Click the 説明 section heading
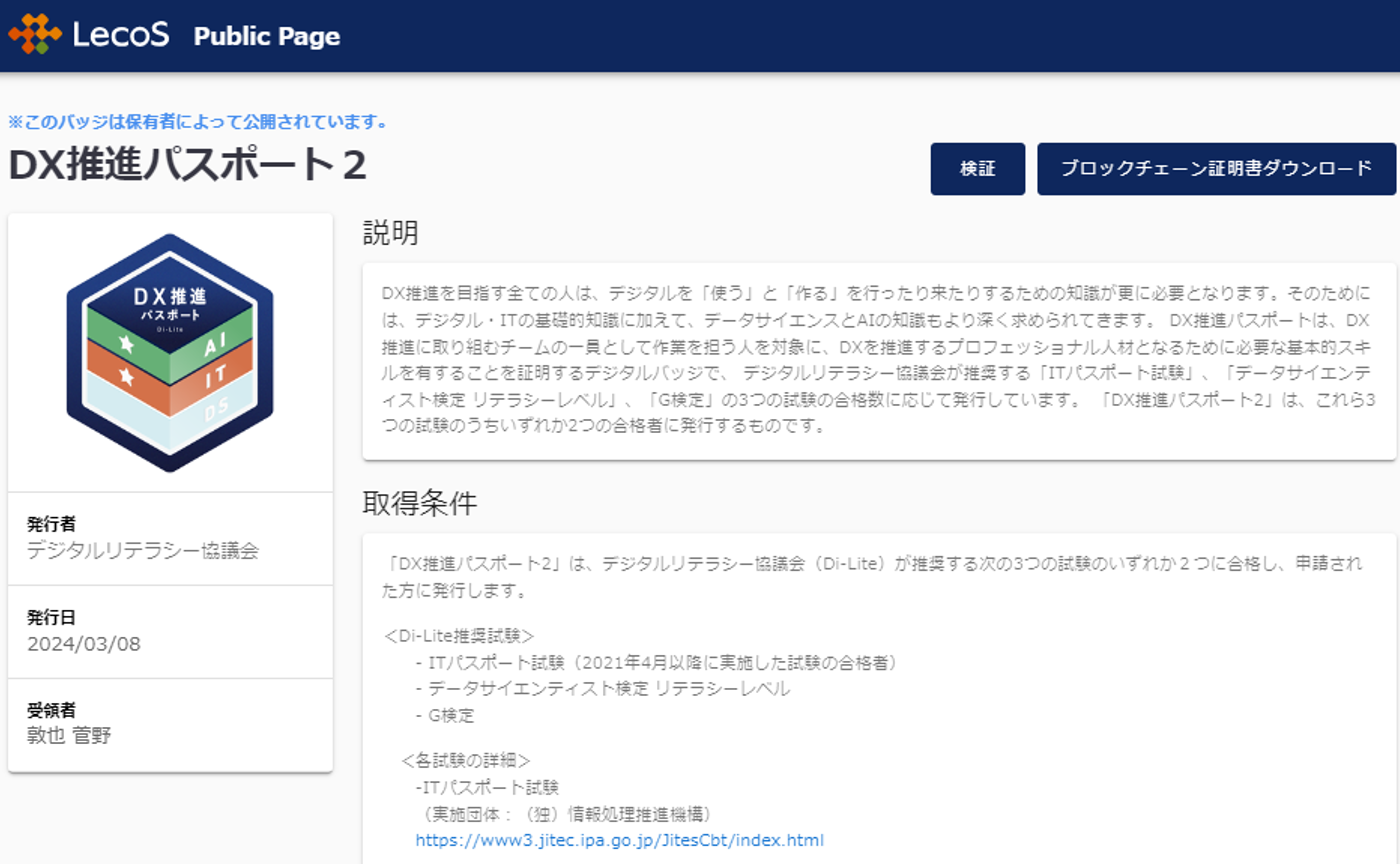This screenshot has height=864, width=1400. click(388, 233)
